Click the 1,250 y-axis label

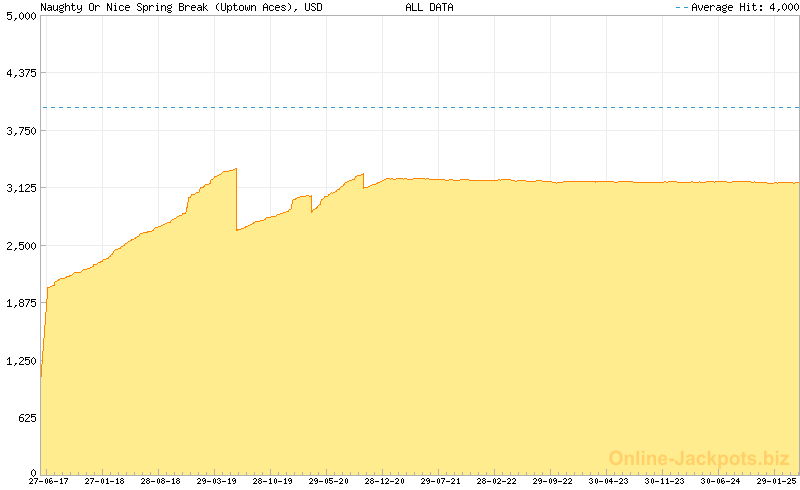(x=20, y=361)
